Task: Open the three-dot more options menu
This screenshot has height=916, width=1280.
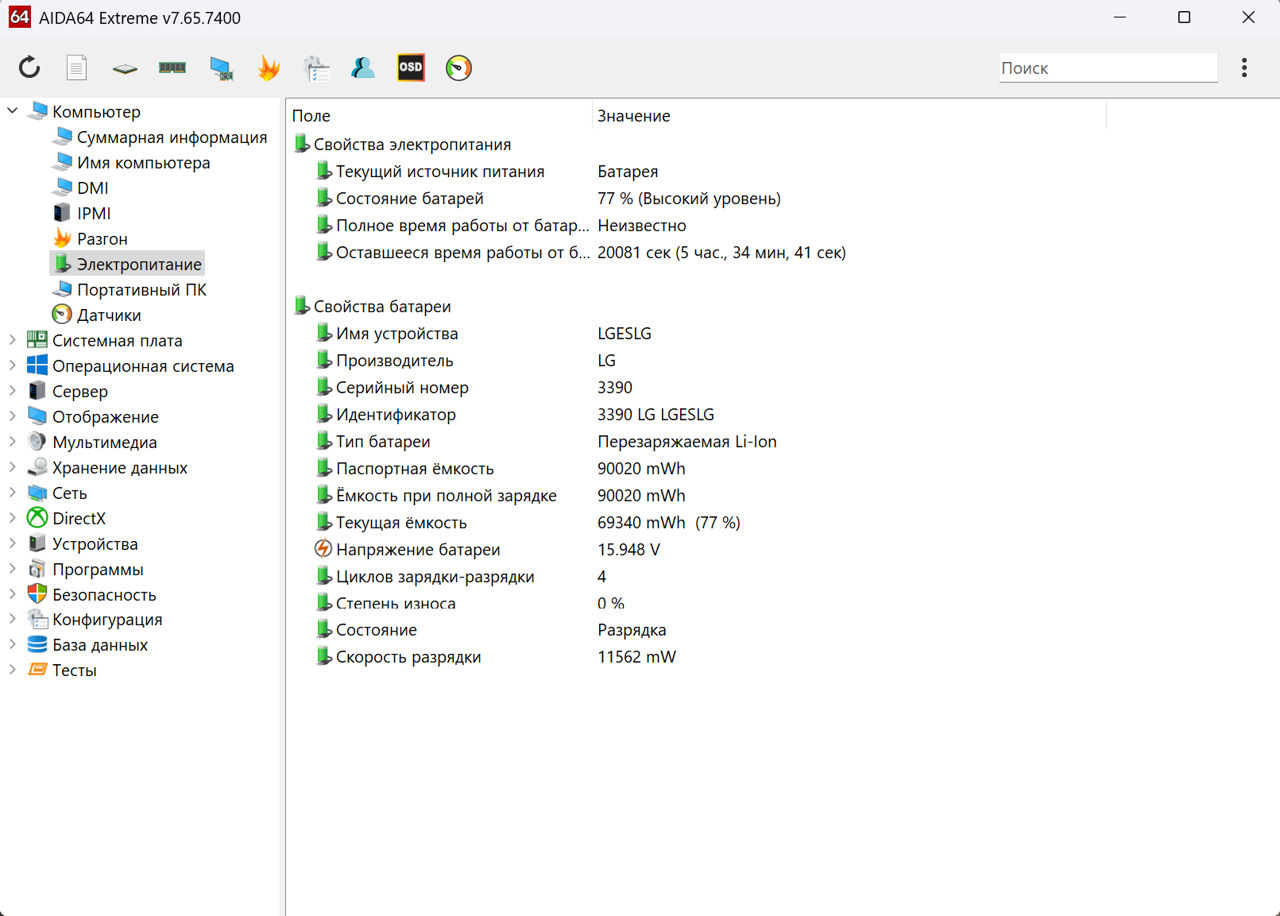Action: [1244, 68]
